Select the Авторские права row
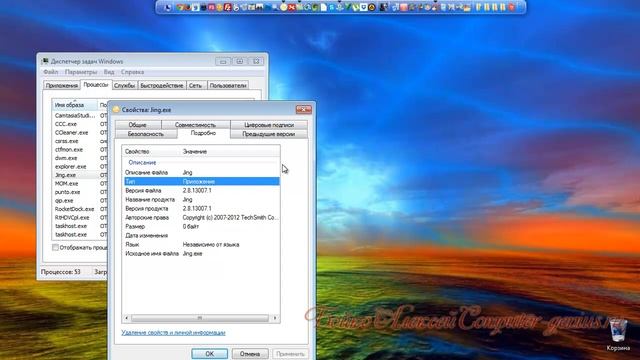The width and height of the screenshot is (640, 360). tap(202, 218)
